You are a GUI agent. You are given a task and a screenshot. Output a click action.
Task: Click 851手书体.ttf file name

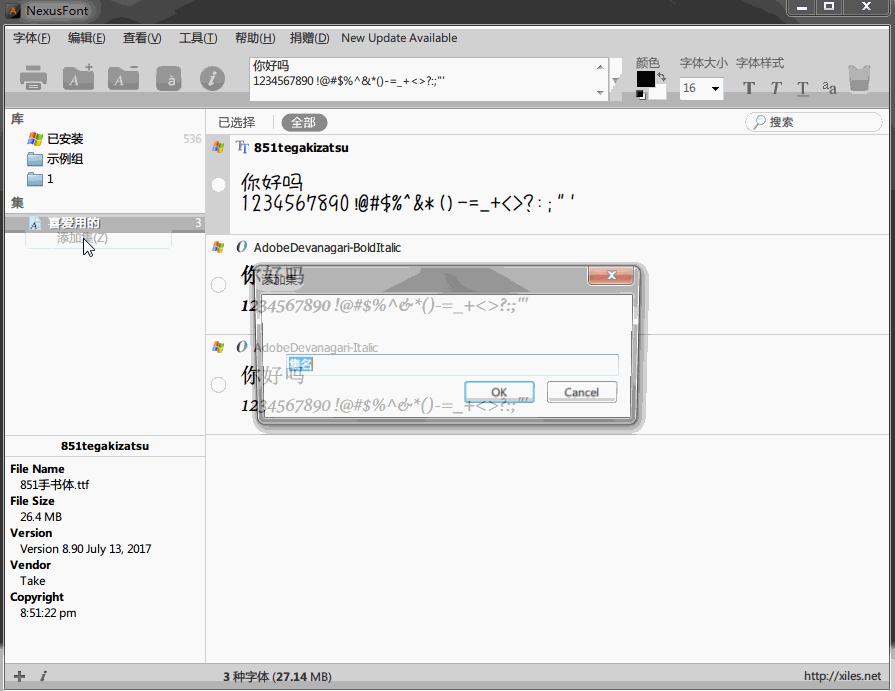click(x=54, y=484)
